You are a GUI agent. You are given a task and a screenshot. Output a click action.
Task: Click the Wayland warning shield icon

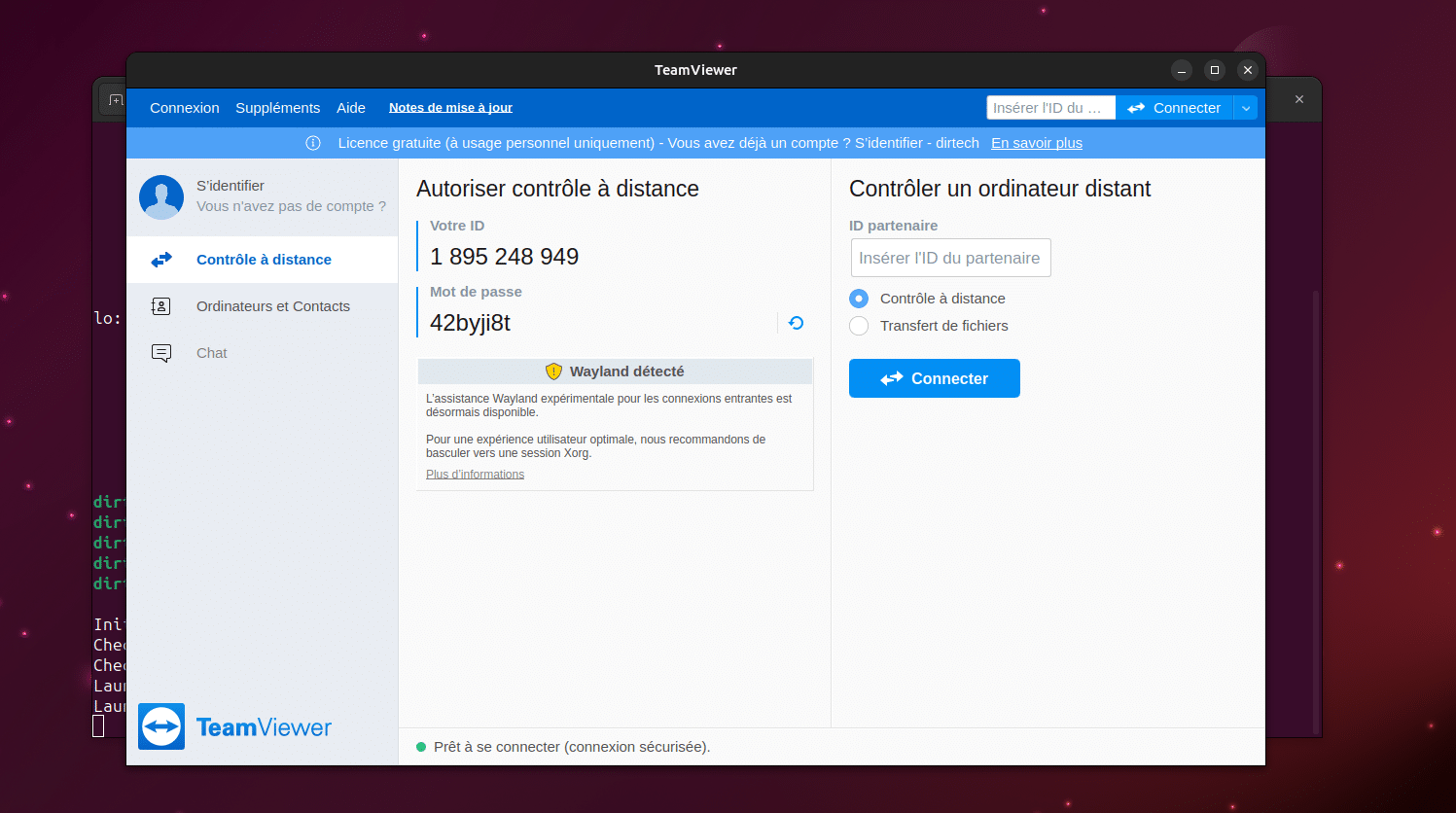coord(553,371)
